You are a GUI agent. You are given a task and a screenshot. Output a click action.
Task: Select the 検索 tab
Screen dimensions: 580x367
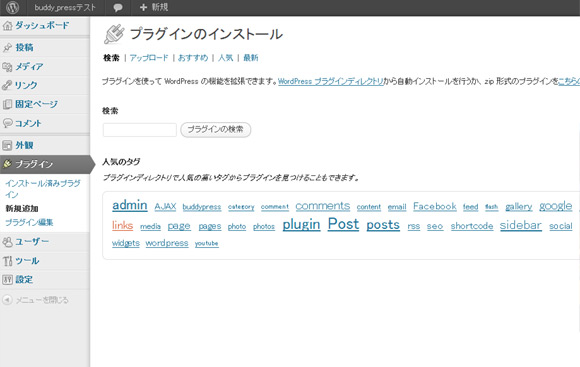[x=111, y=58]
